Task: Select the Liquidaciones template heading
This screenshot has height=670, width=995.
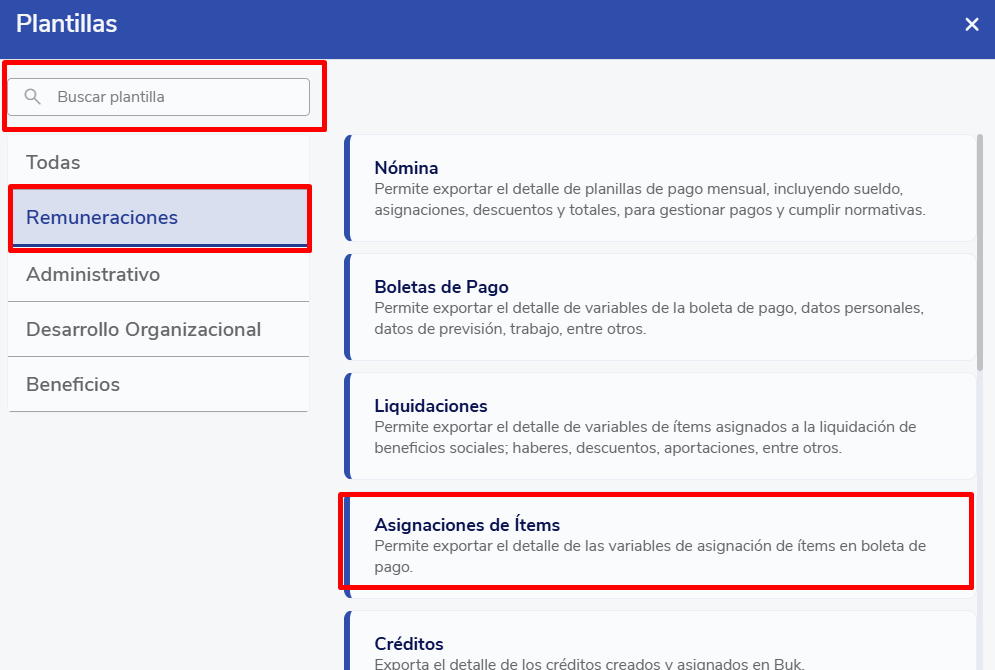Action: [430, 406]
